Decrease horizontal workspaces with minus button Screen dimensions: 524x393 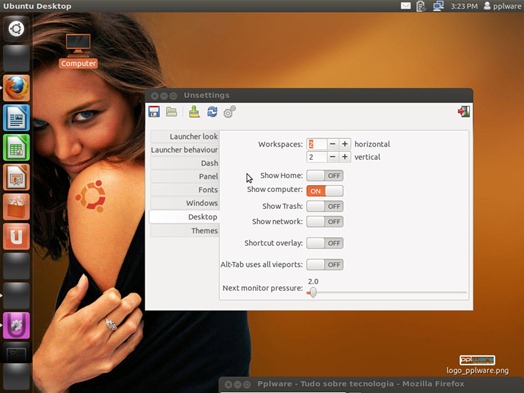tap(332, 144)
